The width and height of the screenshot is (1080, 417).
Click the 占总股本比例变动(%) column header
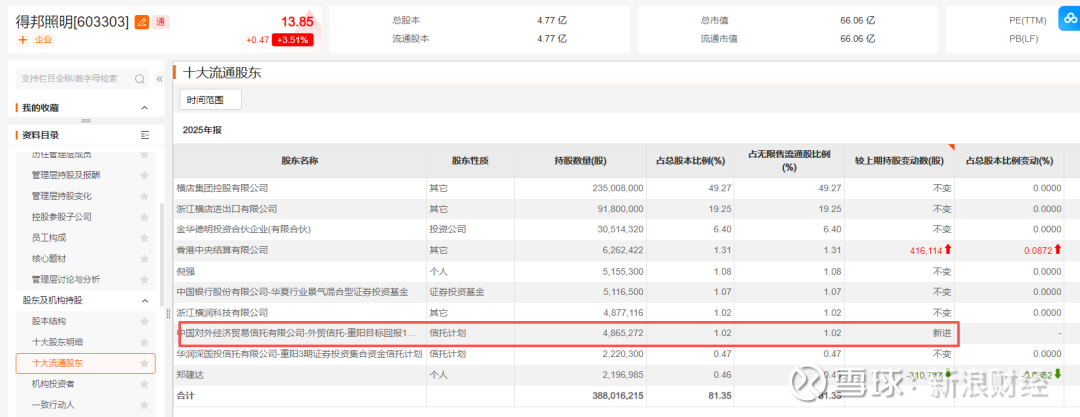pyautogui.click(x=1010, y=161)
